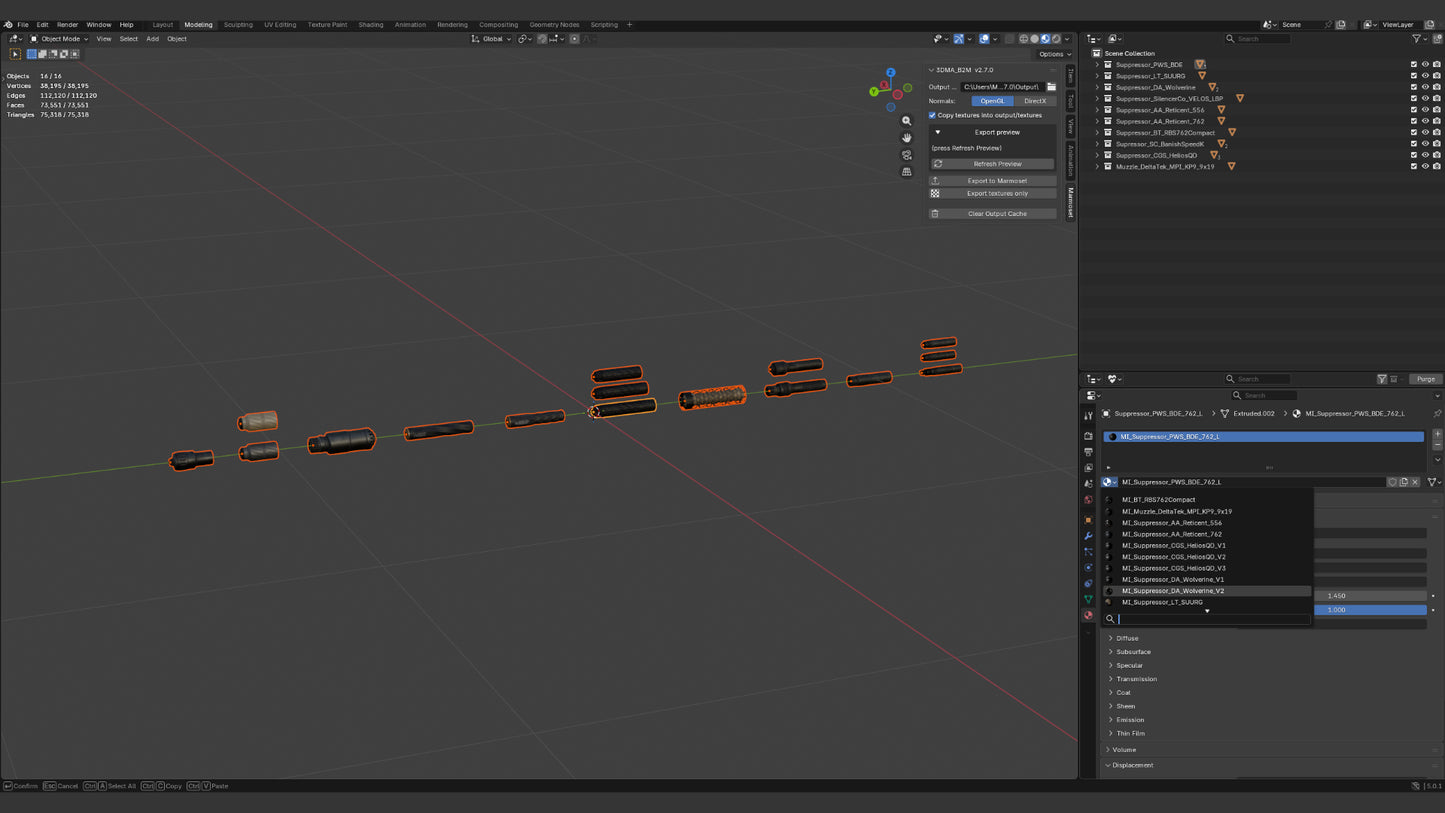Open the Material properties tab icon
The image size is (1445, 813).
(x=1088, y=615)
